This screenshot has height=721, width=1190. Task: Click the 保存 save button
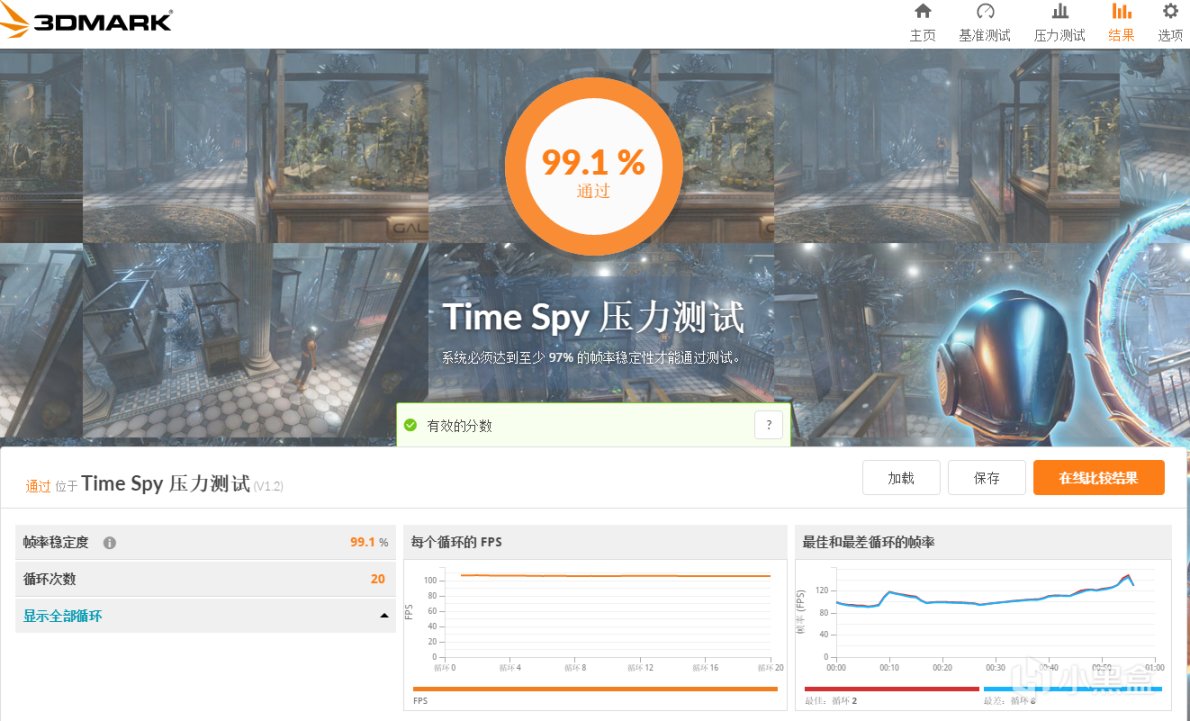pyautogui.click(x=987, y=477)
